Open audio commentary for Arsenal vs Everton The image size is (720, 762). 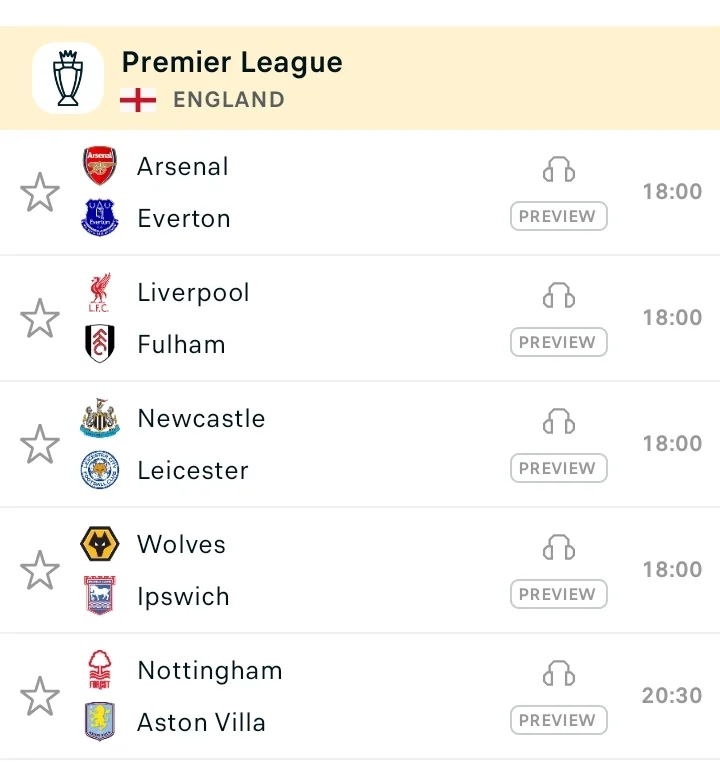pyautogui.click(x=559, y=169)
